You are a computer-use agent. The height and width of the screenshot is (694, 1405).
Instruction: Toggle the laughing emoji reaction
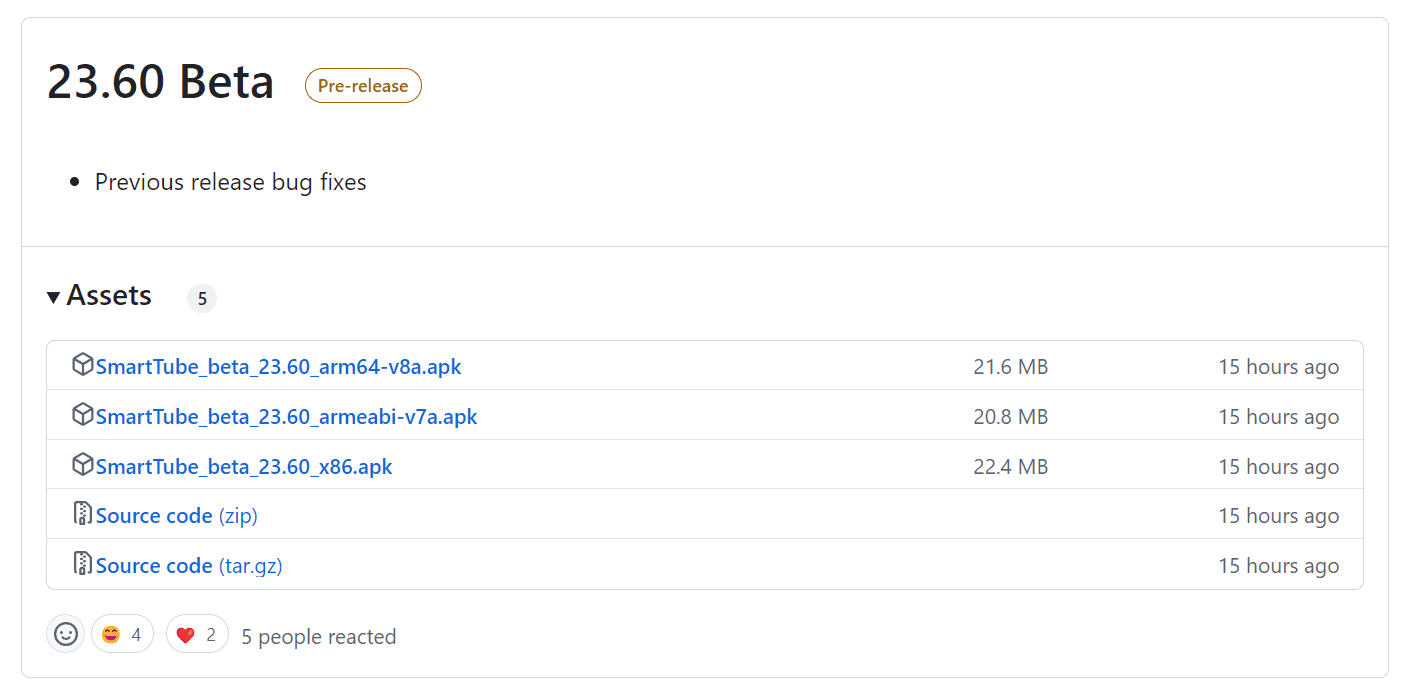tap(122, 634)
